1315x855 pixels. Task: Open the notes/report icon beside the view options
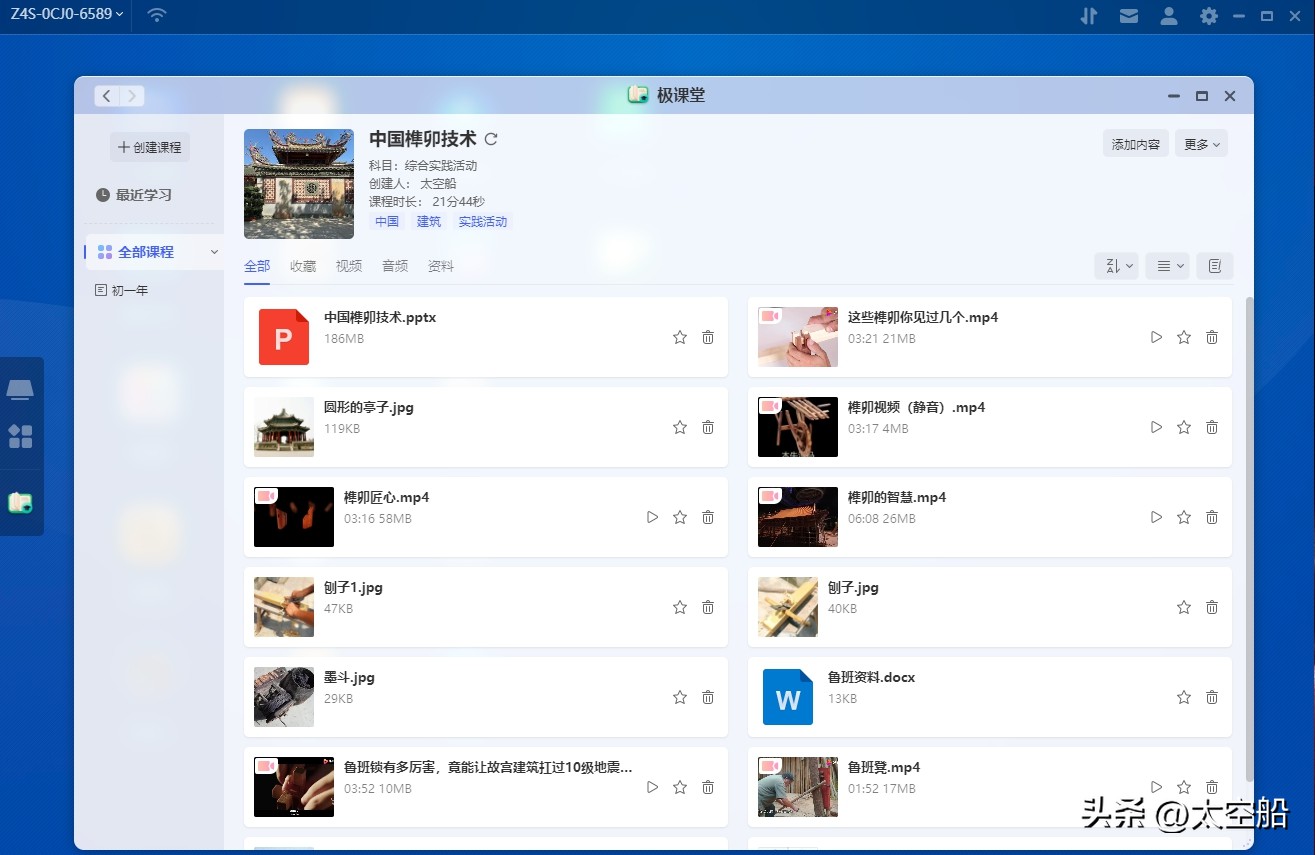1214,265
